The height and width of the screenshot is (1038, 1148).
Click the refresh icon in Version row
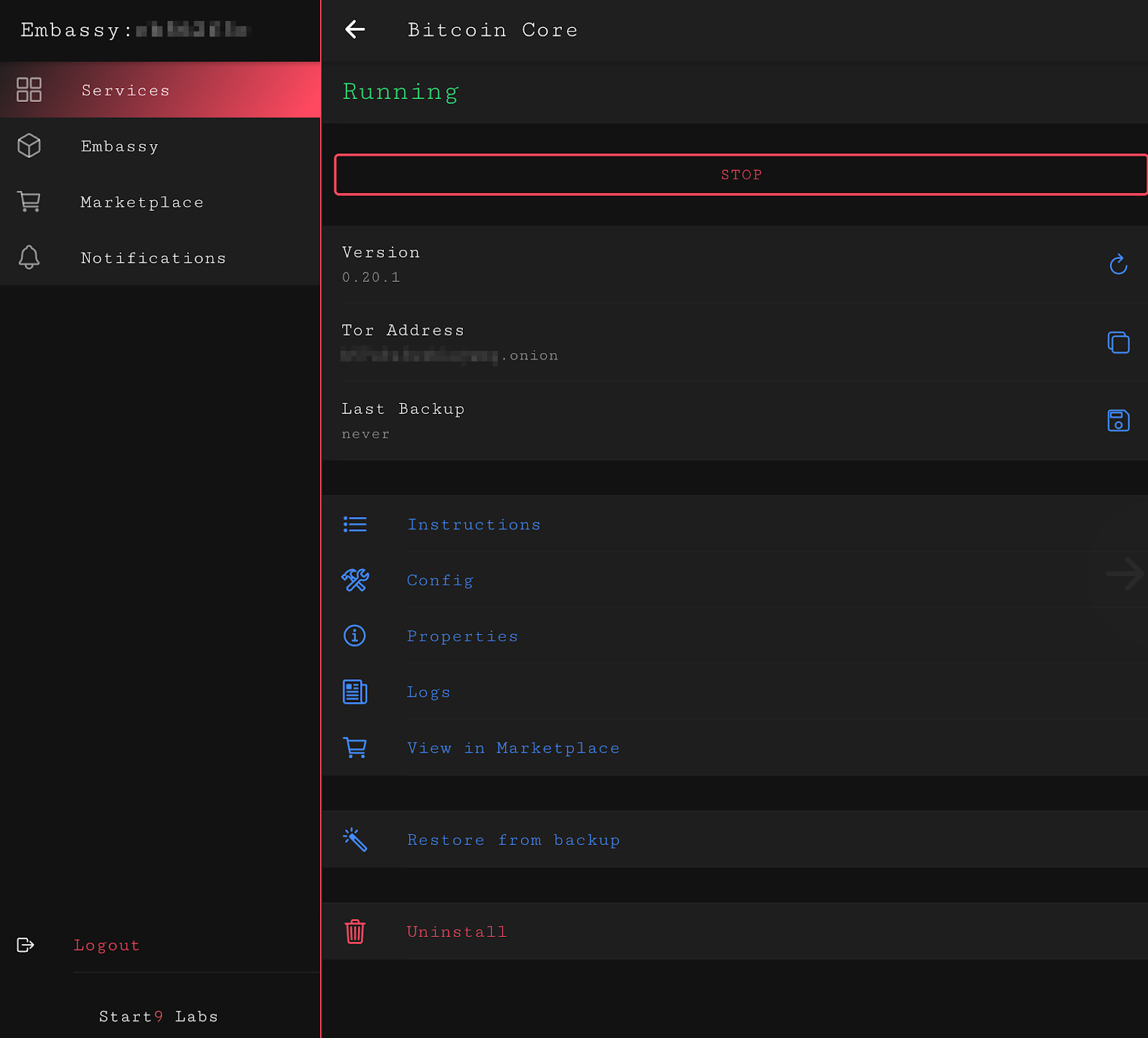coord(1118,265)
